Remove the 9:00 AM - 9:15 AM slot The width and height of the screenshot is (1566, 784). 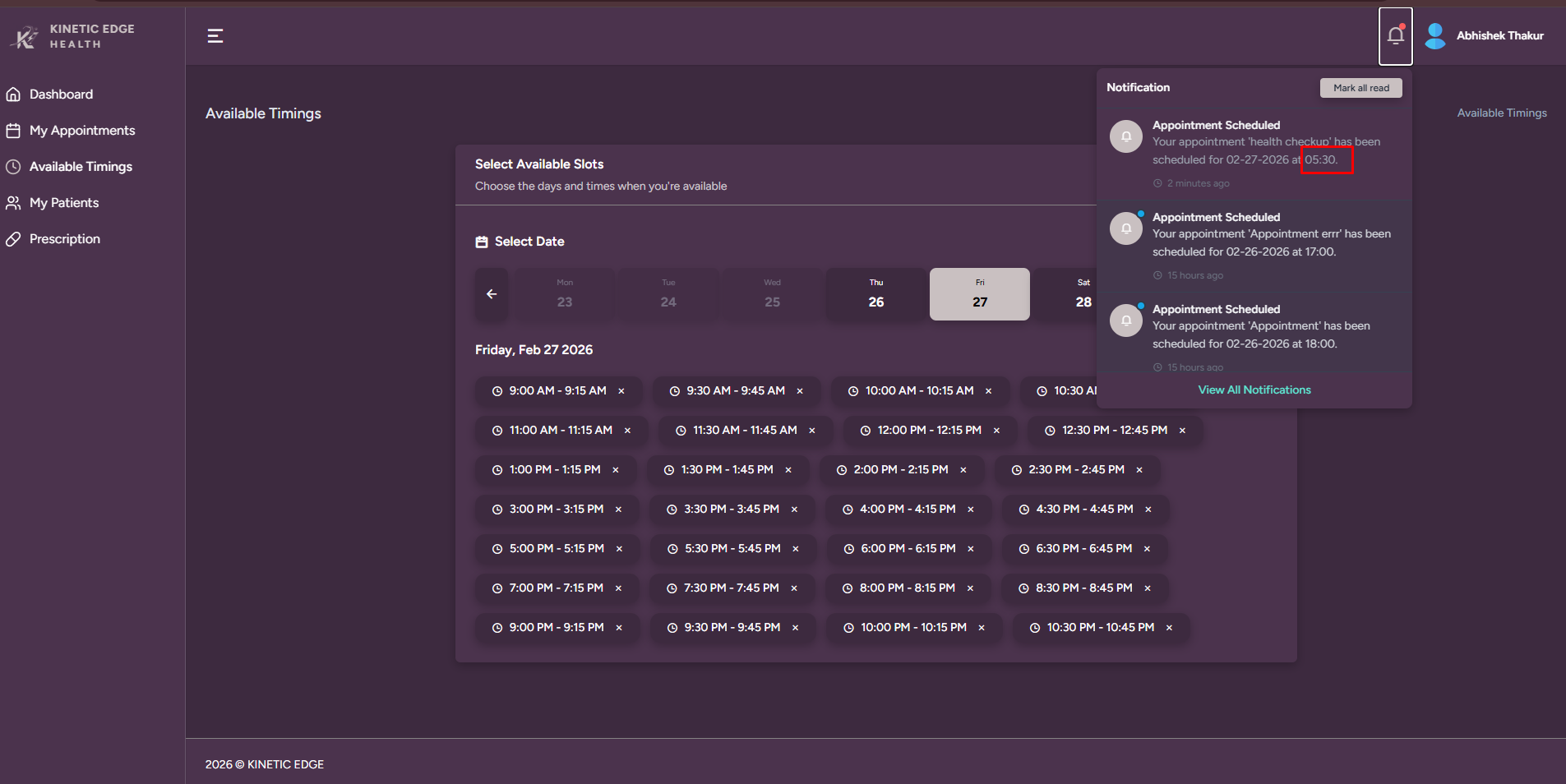coord(621,391)
